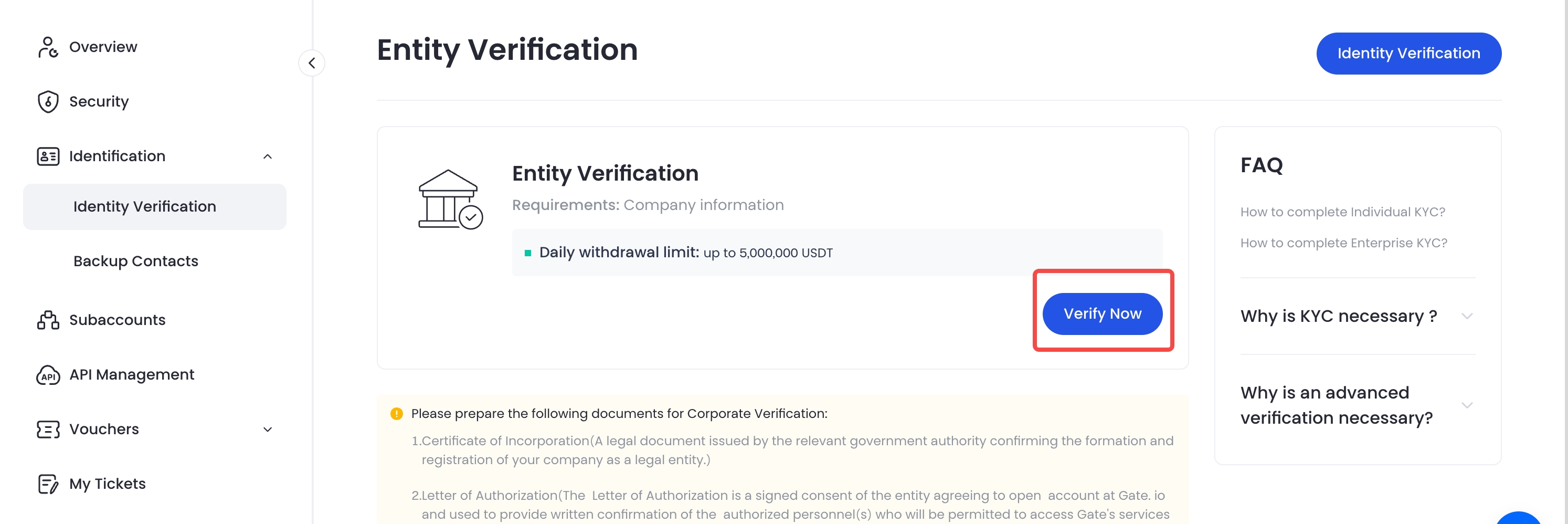Expand the 'Why is KYC necessary ?' question
This screenshot has height=524, width=1568.
(x=1467, y=316)
